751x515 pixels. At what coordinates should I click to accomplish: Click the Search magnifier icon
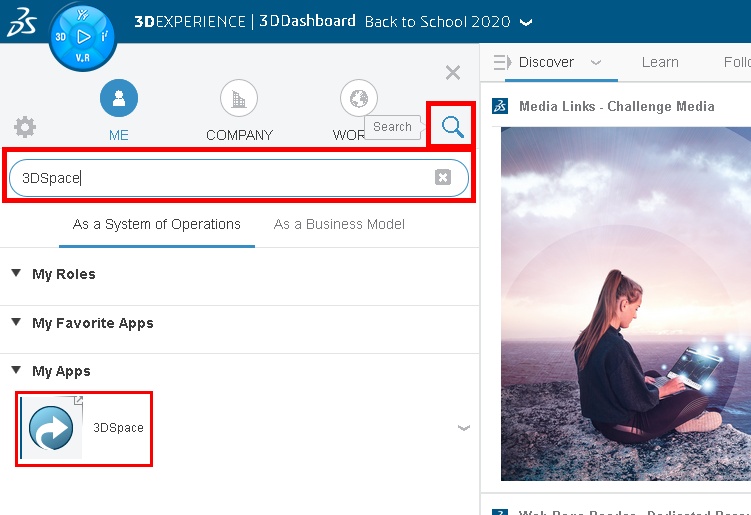click(x=452, y=126)
